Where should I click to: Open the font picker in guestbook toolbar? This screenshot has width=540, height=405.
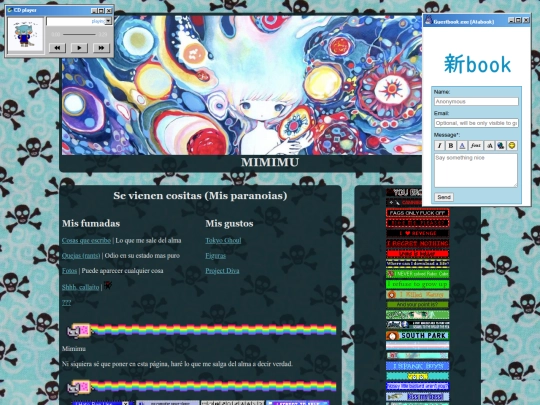(476, 146)
